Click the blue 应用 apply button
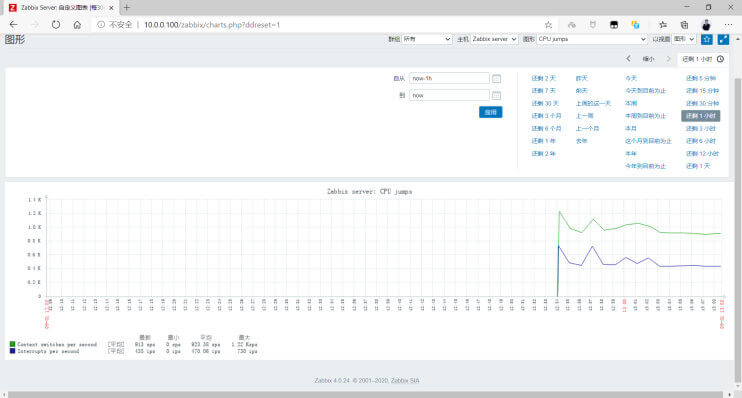Viewport: 742px width, 398px height. [x=491, y=112]
